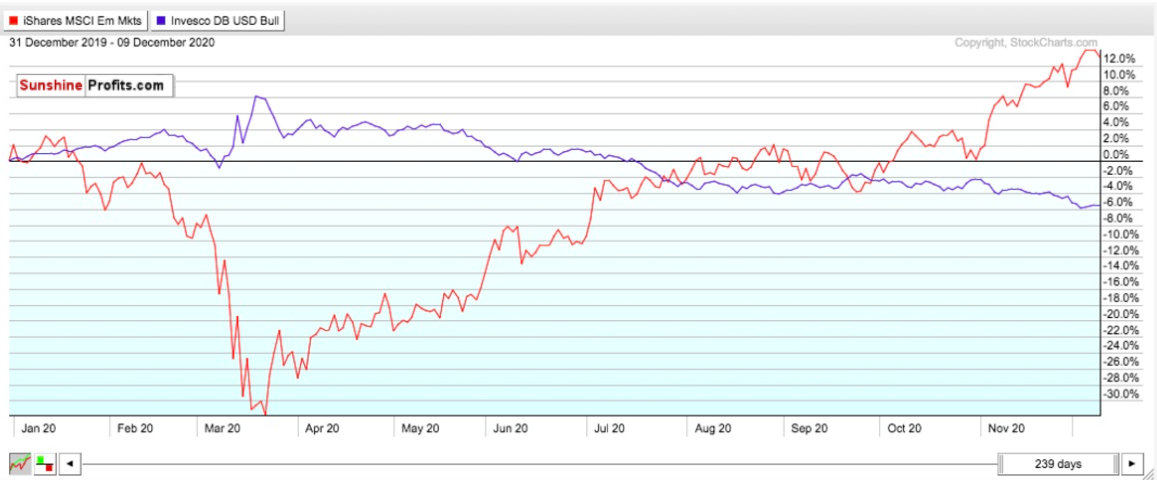This screenshot has height=480, width=1157.
Task: Click the Jul 20 x-axis label
Action: pos(609,428)
